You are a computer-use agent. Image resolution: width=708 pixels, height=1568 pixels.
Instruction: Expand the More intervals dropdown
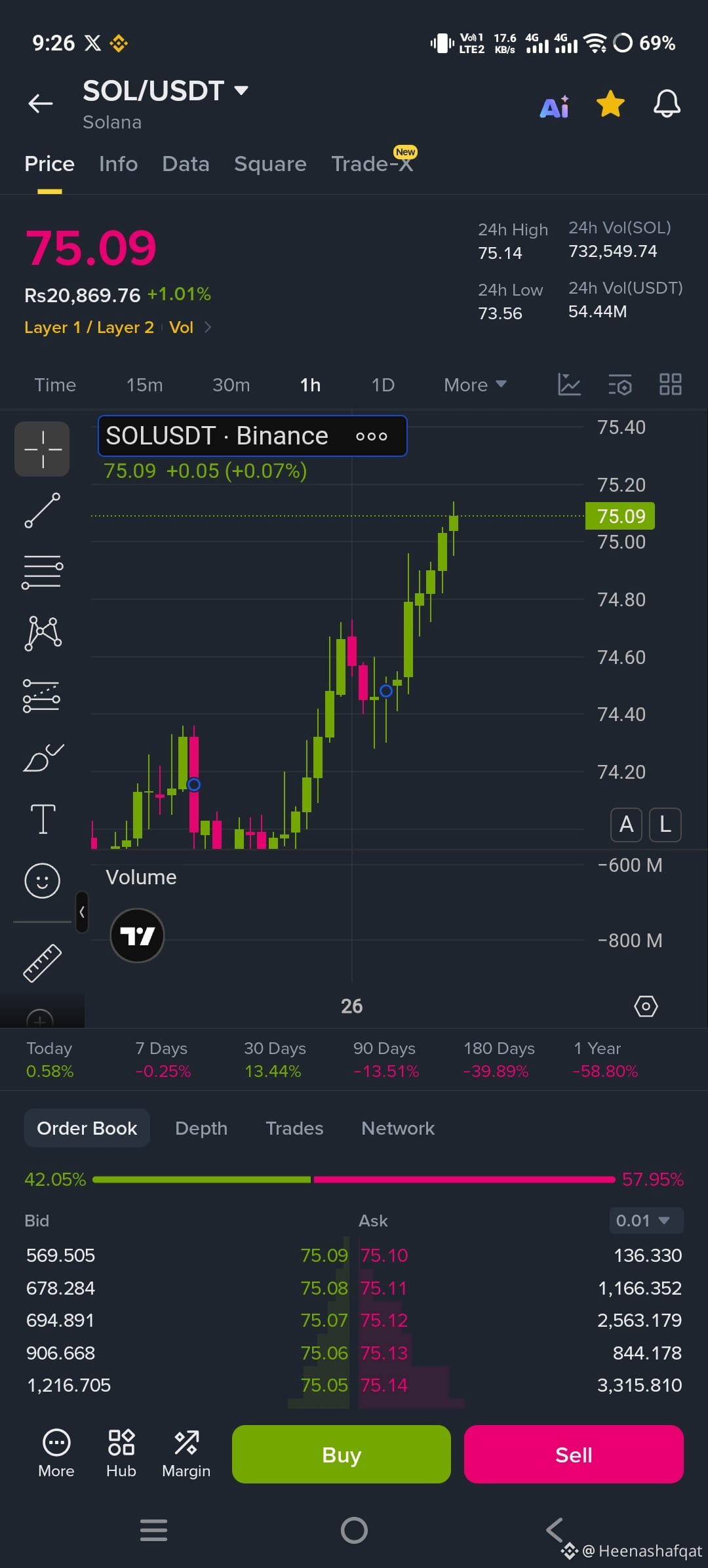click(475, 385)
